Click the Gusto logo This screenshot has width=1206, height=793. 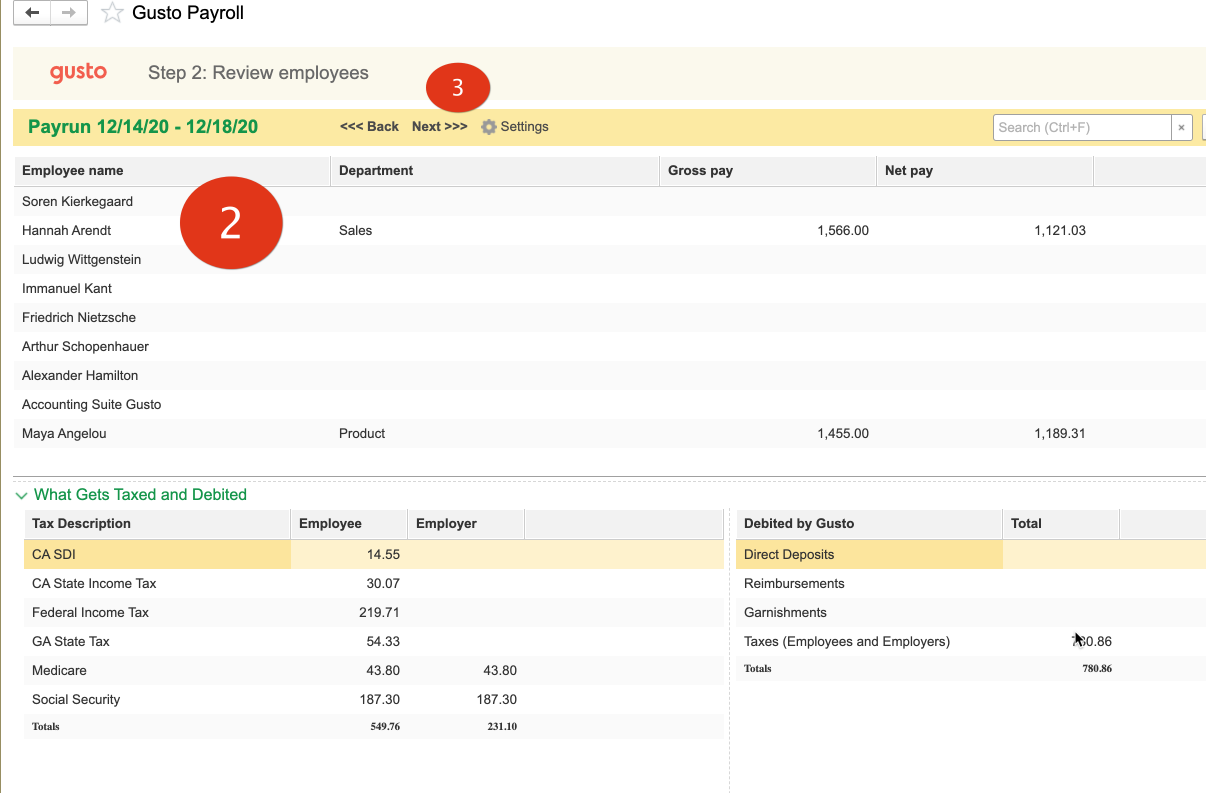coord(78,72)
